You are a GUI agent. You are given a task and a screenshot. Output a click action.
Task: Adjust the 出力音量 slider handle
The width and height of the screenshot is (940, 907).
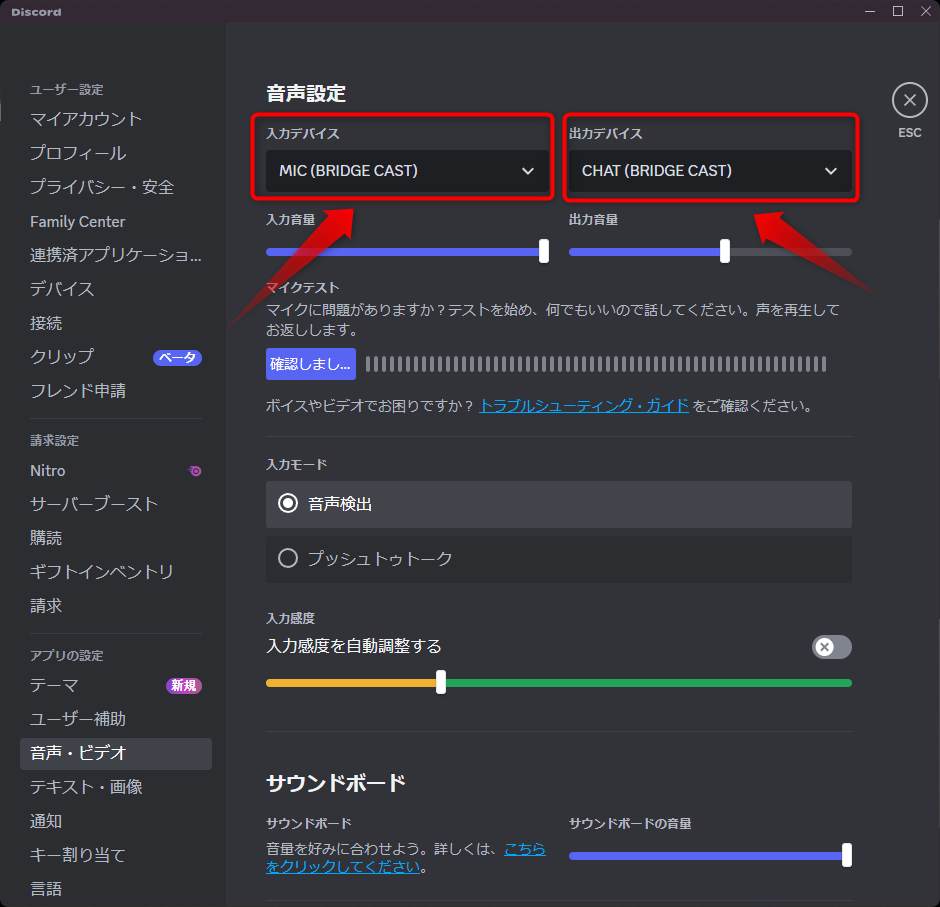[725, 251]
